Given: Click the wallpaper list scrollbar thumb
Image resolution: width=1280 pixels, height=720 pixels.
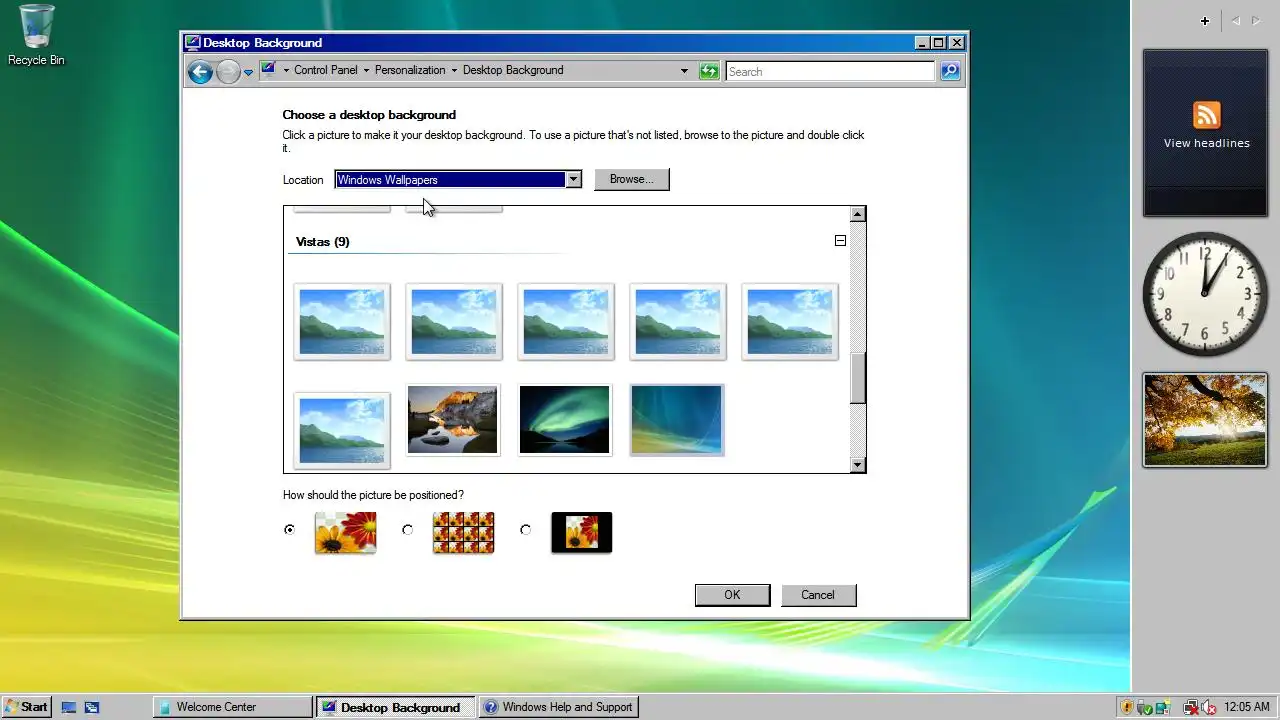Looking at the screenshot, I should (x=857, y=379).
